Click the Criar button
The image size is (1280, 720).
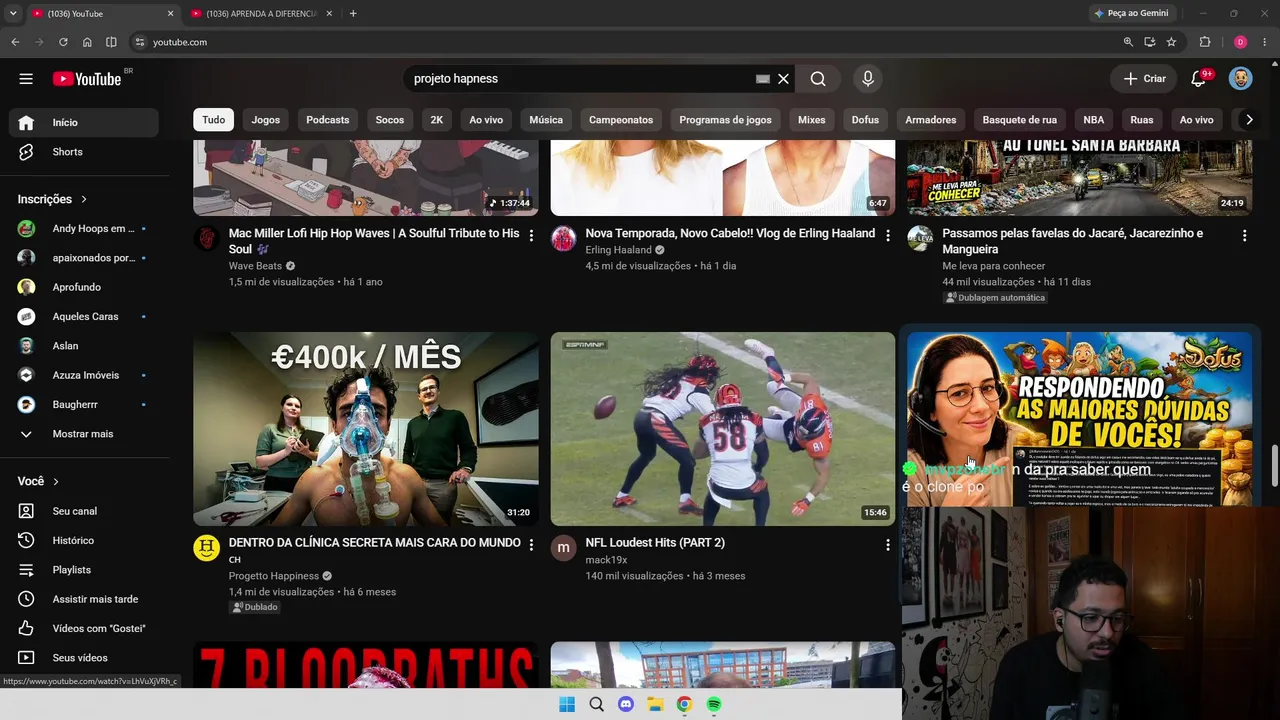1144,79
